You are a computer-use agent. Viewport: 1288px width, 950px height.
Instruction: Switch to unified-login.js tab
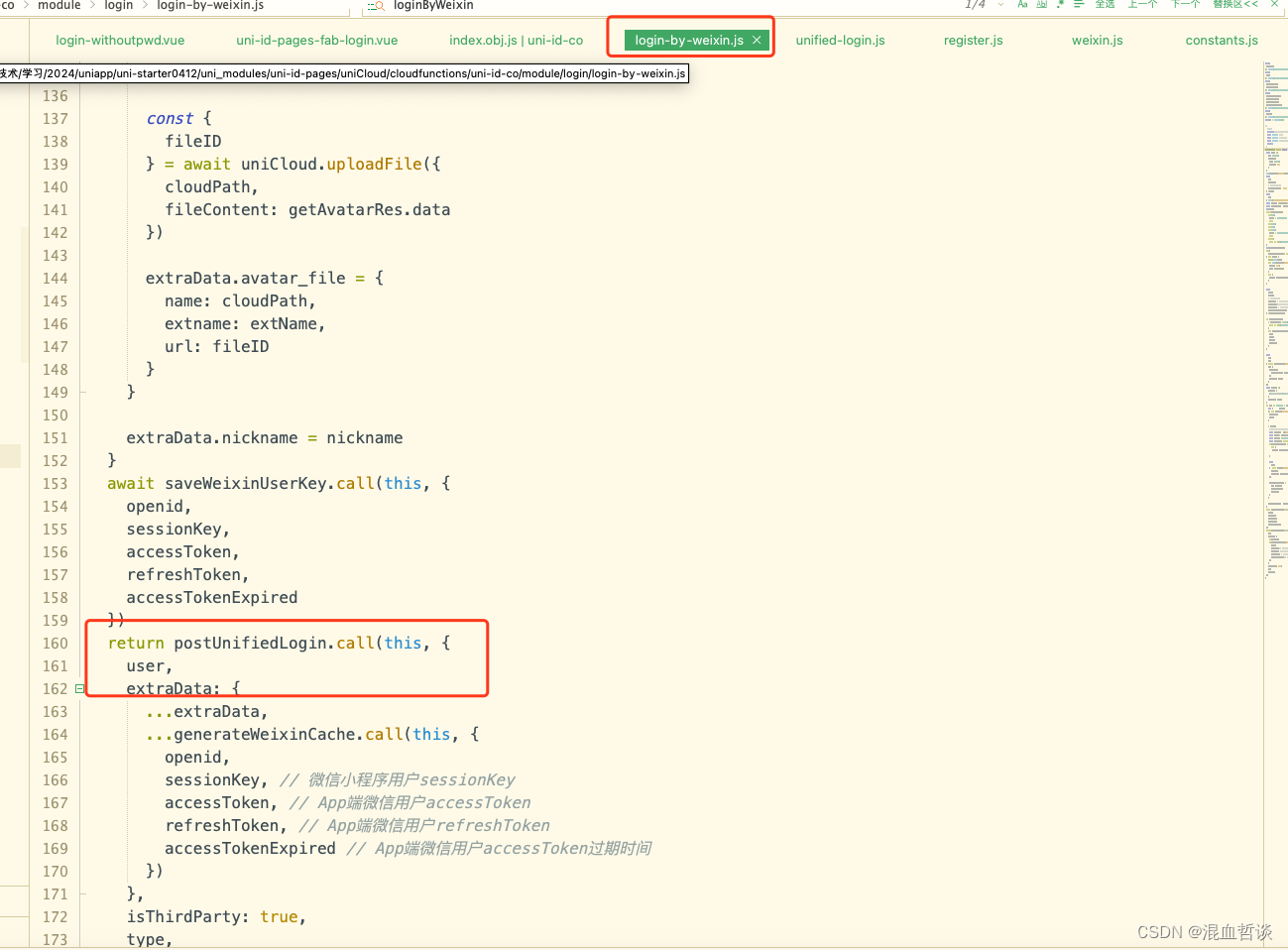pyautogui.click(x=841, y=40)
